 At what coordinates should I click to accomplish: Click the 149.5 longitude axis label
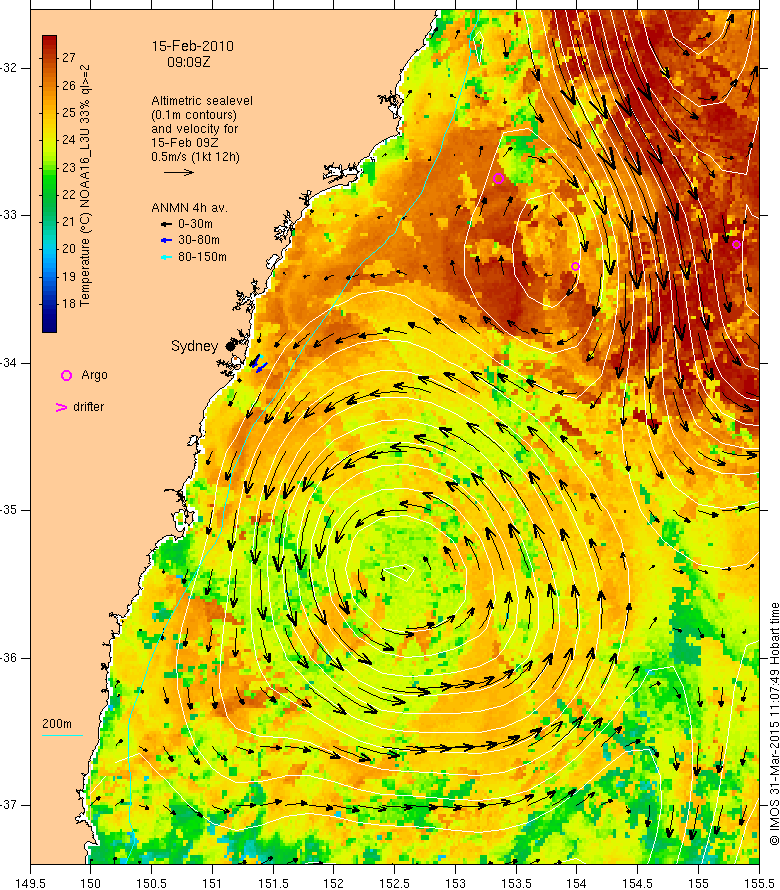30,883
